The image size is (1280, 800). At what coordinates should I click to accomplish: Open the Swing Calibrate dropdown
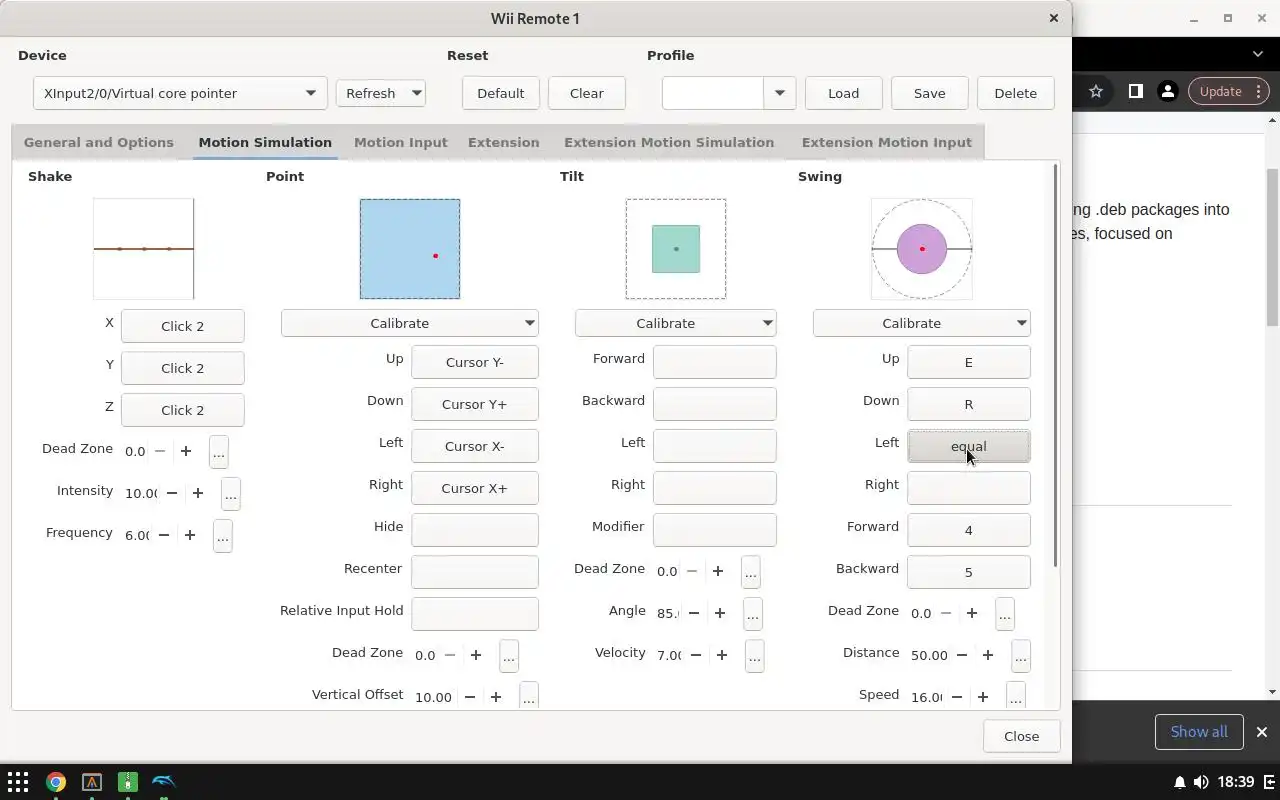click(921, 323)
